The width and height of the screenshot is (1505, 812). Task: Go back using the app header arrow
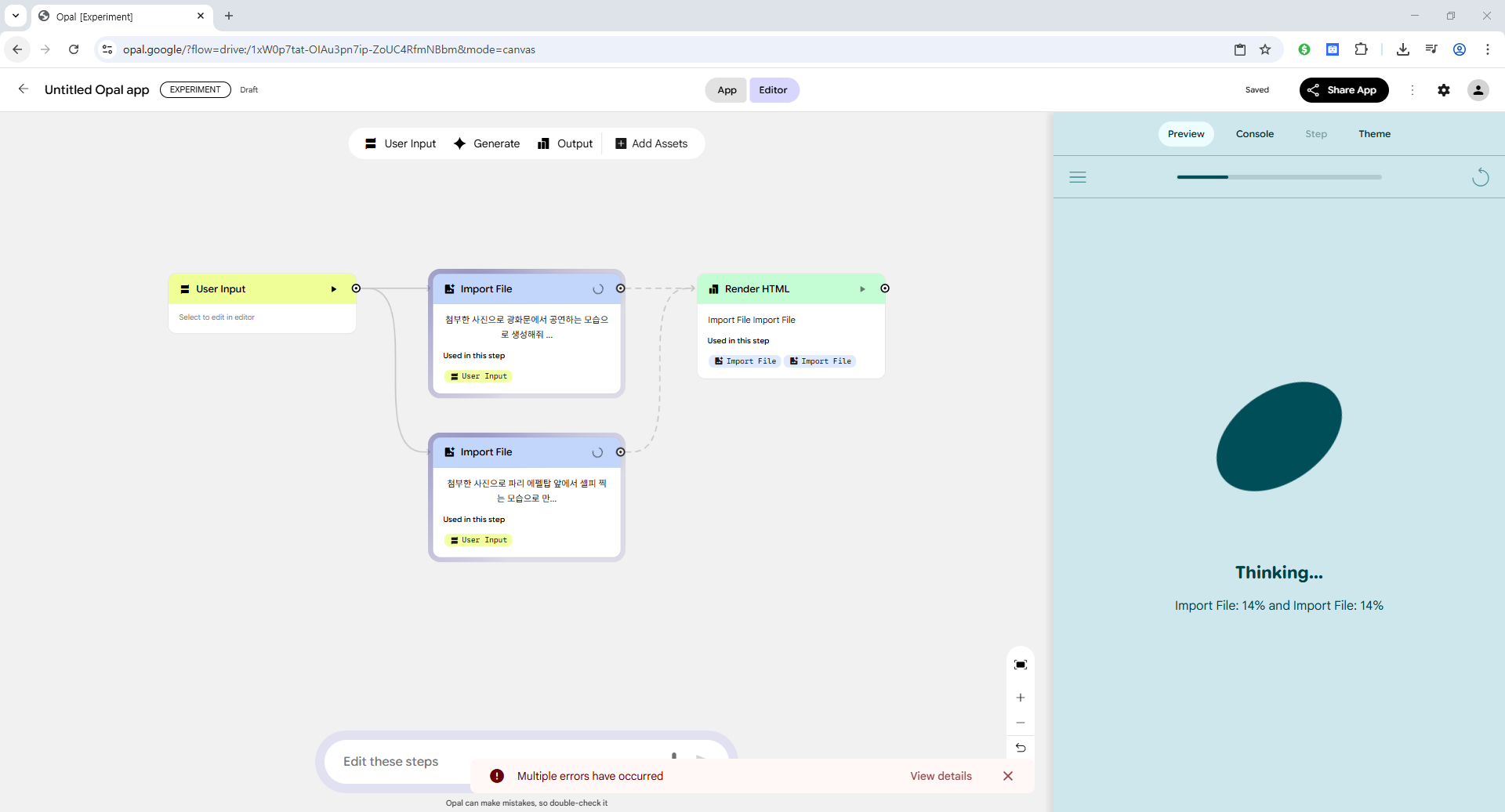24,89
